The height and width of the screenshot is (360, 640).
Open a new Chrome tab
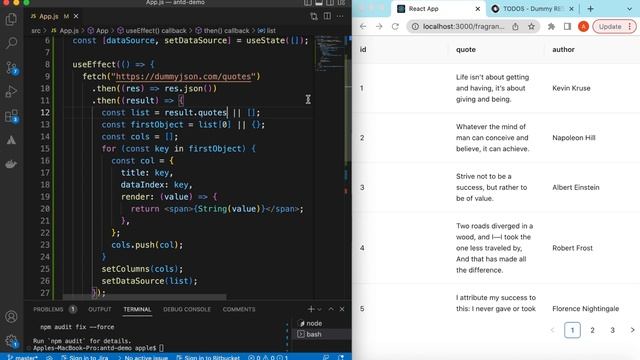(x=591, y=9)
